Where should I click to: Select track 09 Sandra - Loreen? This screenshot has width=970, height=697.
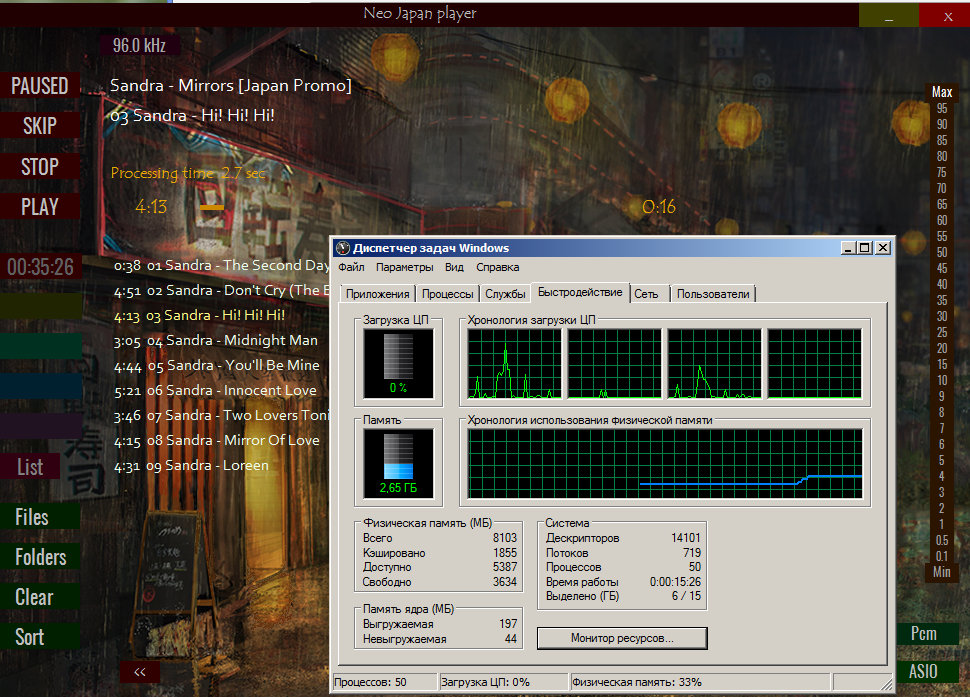tap(191, 466)
